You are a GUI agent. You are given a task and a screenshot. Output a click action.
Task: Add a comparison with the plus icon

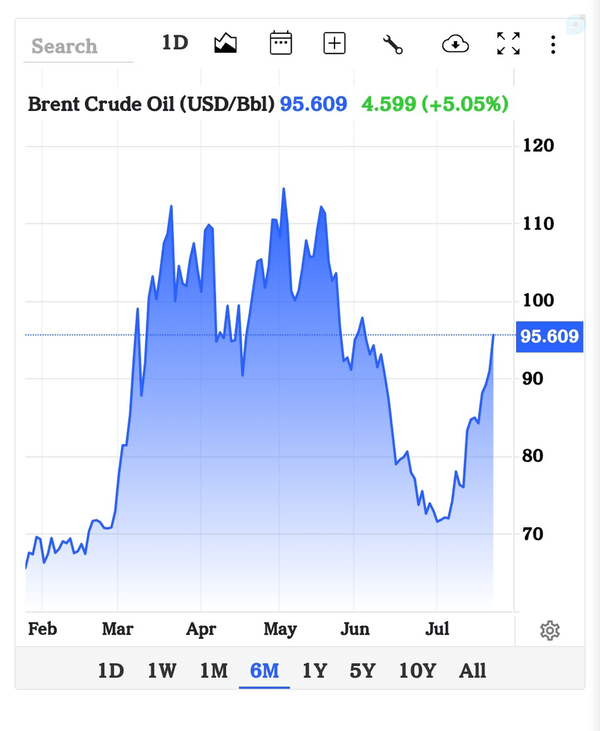pyautogui.click(x=334, y=43)
